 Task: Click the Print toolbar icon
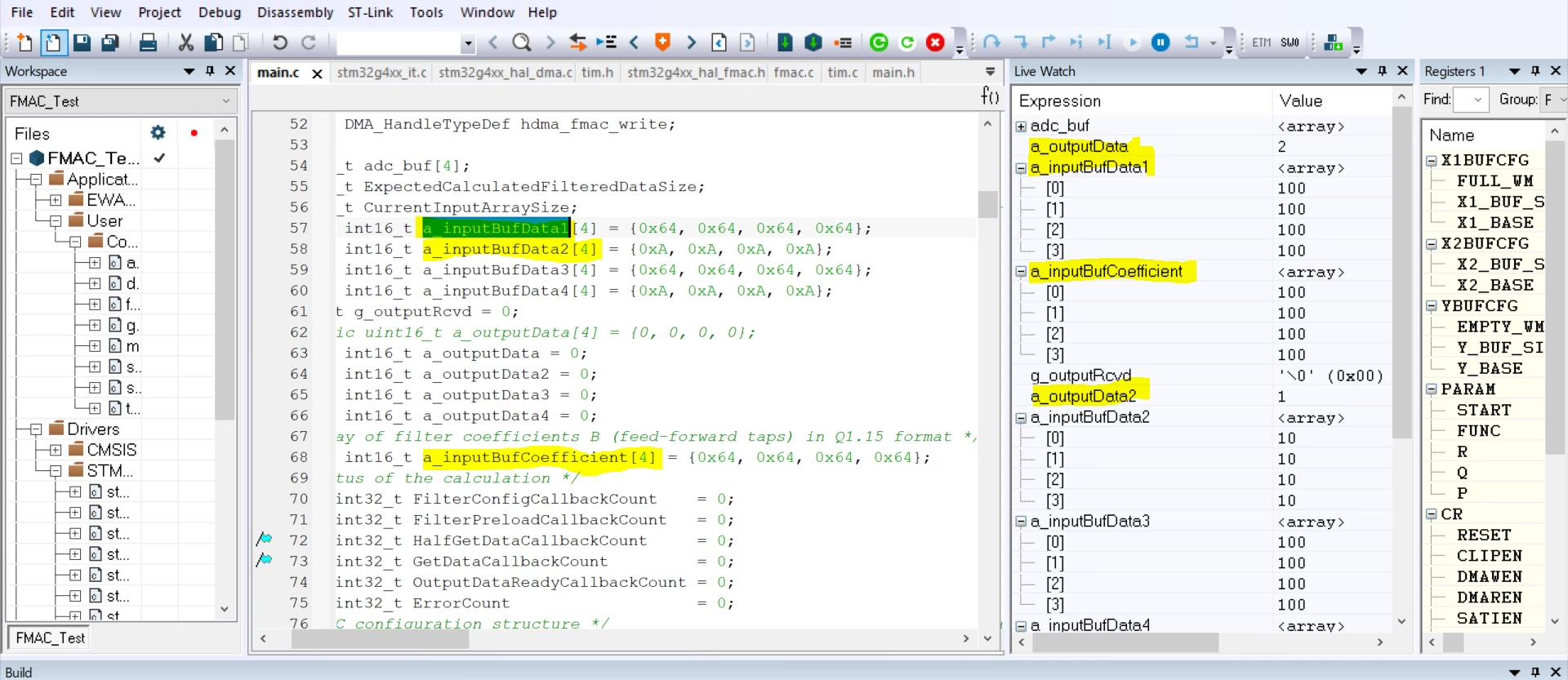click(148, 42)
